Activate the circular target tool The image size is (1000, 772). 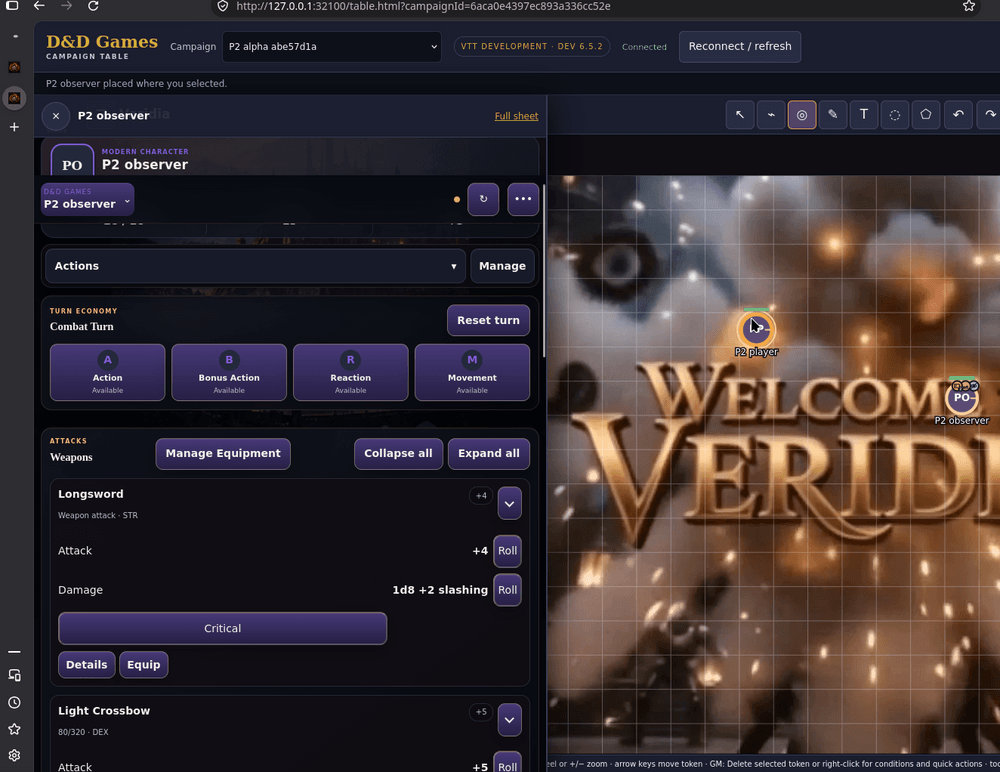[802, 115]
